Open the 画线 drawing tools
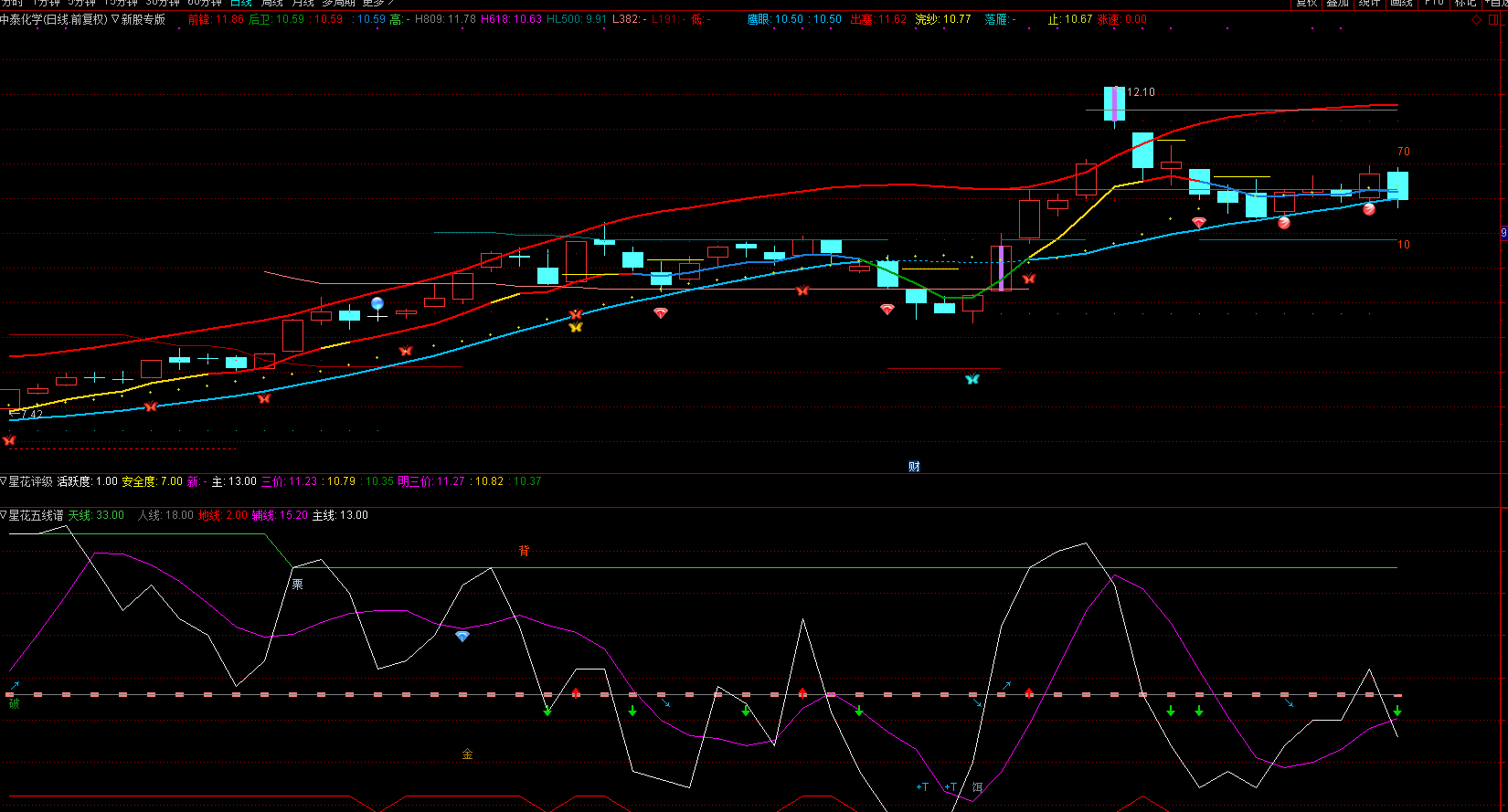 point(1401,4)
